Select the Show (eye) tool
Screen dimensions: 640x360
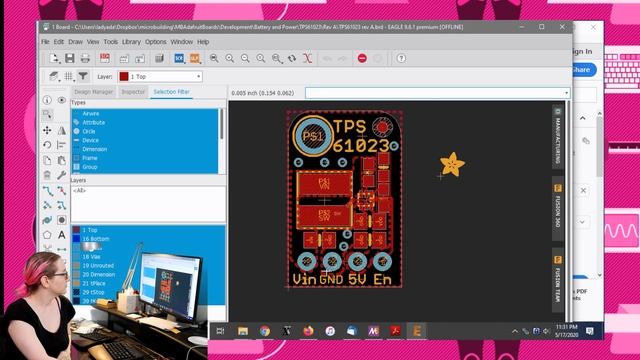point(62,100)
